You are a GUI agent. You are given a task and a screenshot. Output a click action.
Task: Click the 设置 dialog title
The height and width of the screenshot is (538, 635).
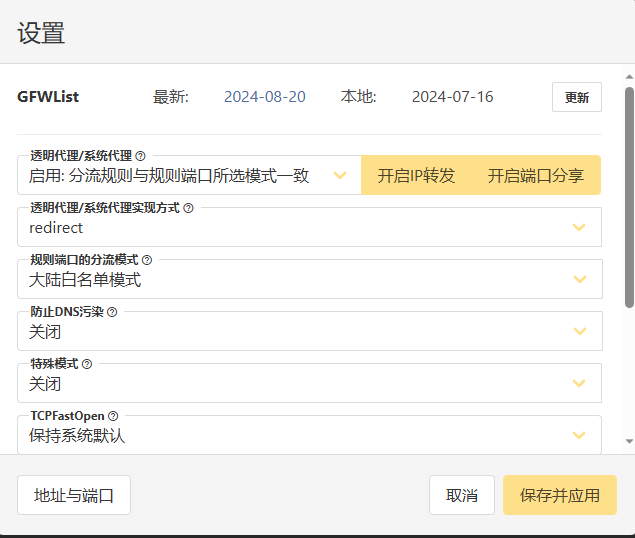click(x=41, y=33)
